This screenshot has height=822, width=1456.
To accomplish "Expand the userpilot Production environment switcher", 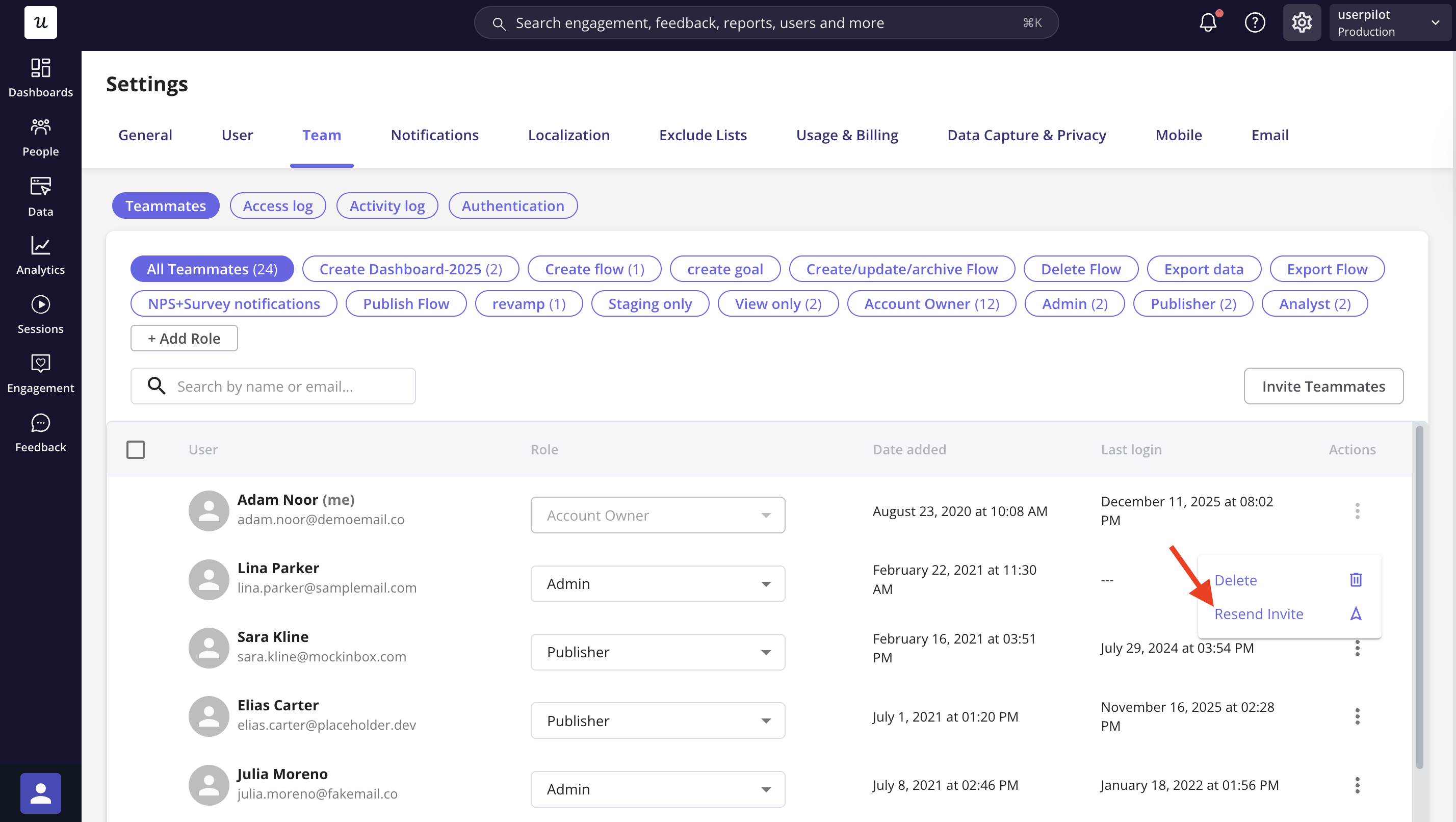I will (x=1389, y=22).
